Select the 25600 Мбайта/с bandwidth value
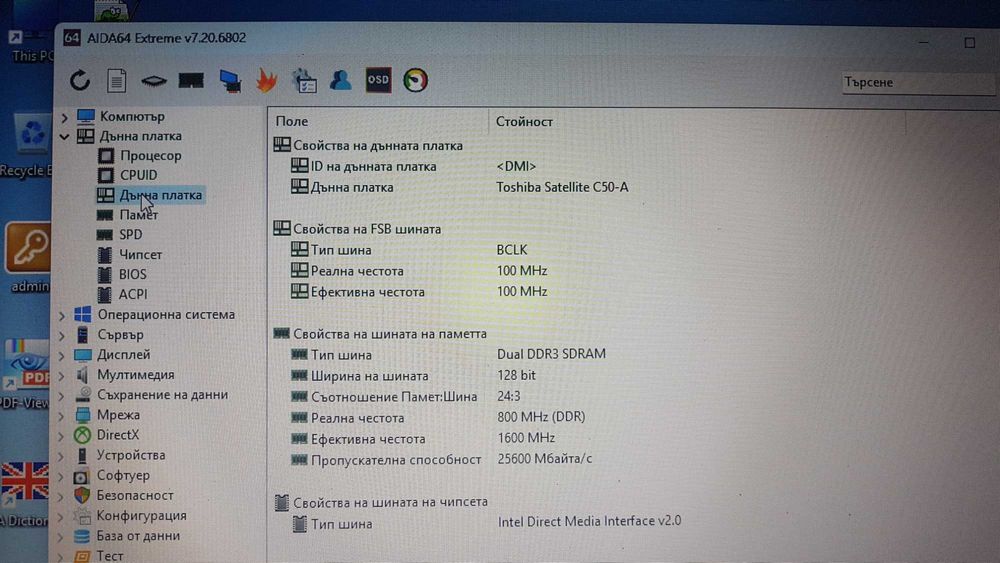The height and width of the screenshot is (563, 1000). [x=544, y=458]
